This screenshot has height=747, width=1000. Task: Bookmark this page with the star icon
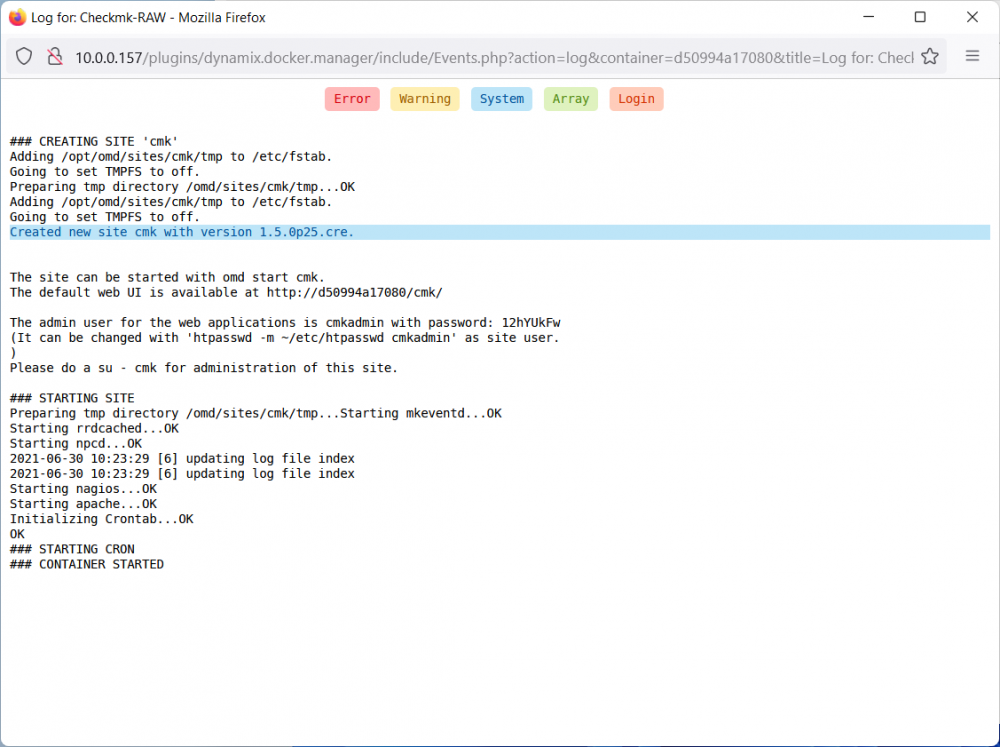pyautogui.click(x=930, y=57)
